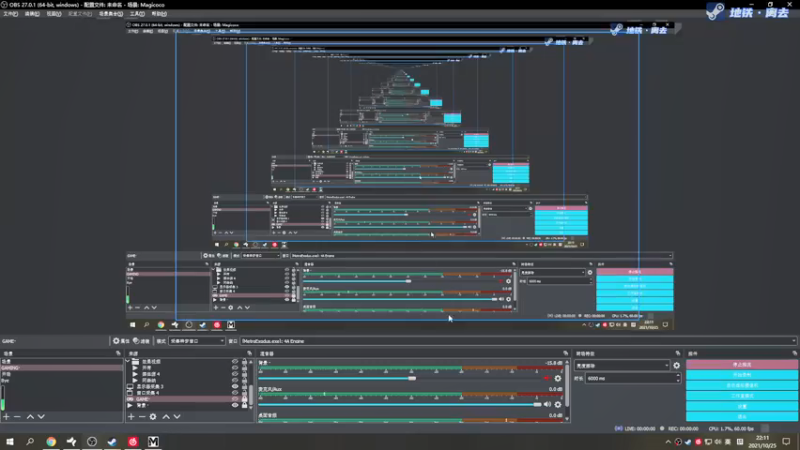Collapse the folder group in sources list
Image resolution: width=800 pixels, height=450 pixels.
[128, 361]
